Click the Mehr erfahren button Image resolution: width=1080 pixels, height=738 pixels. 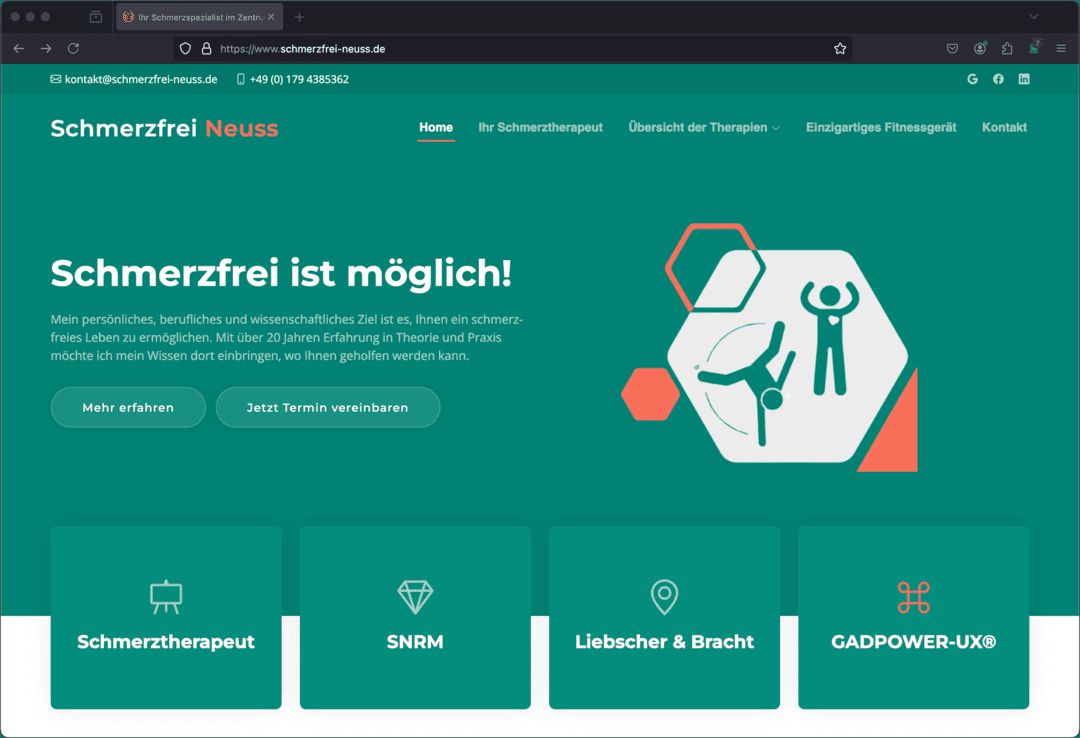pyautogui.click(x=128, y=407)
